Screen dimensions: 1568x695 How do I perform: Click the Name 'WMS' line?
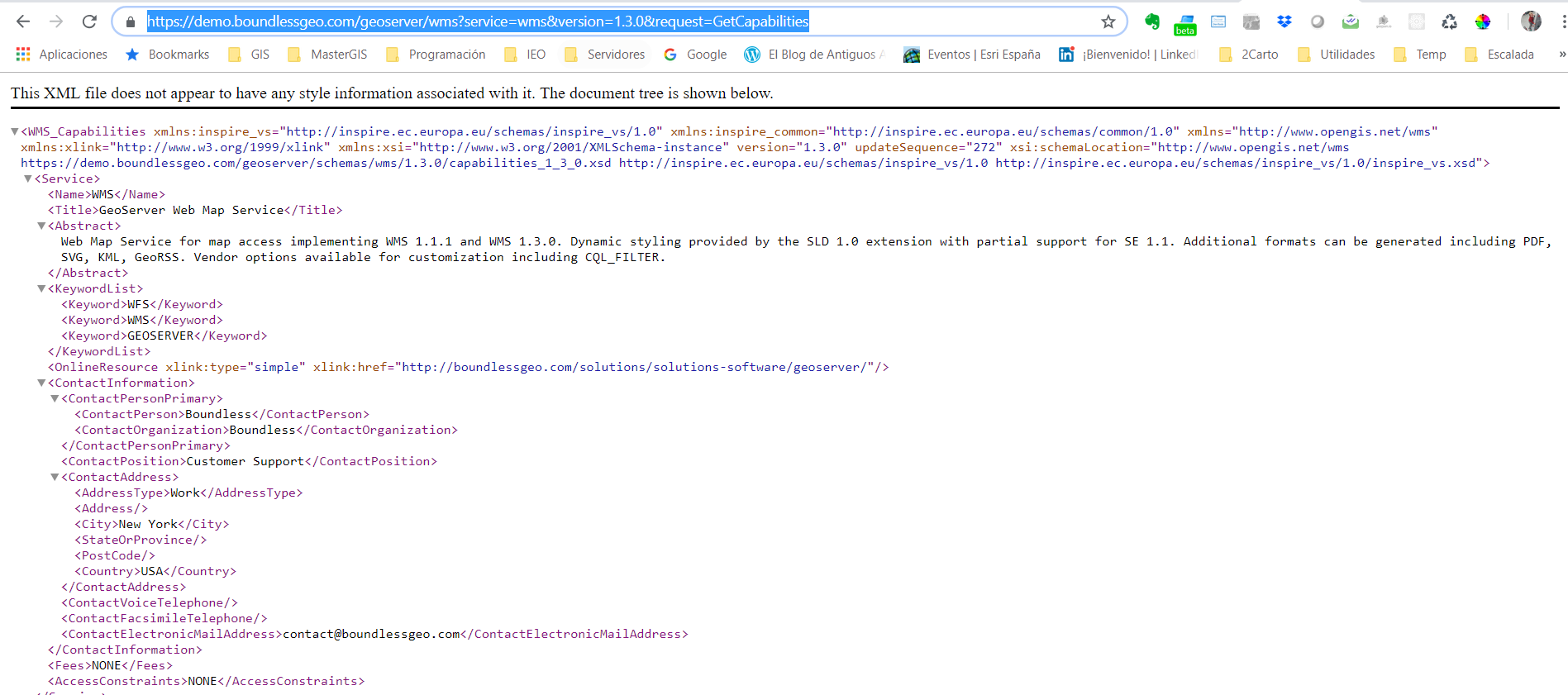(x=107, y=194)
